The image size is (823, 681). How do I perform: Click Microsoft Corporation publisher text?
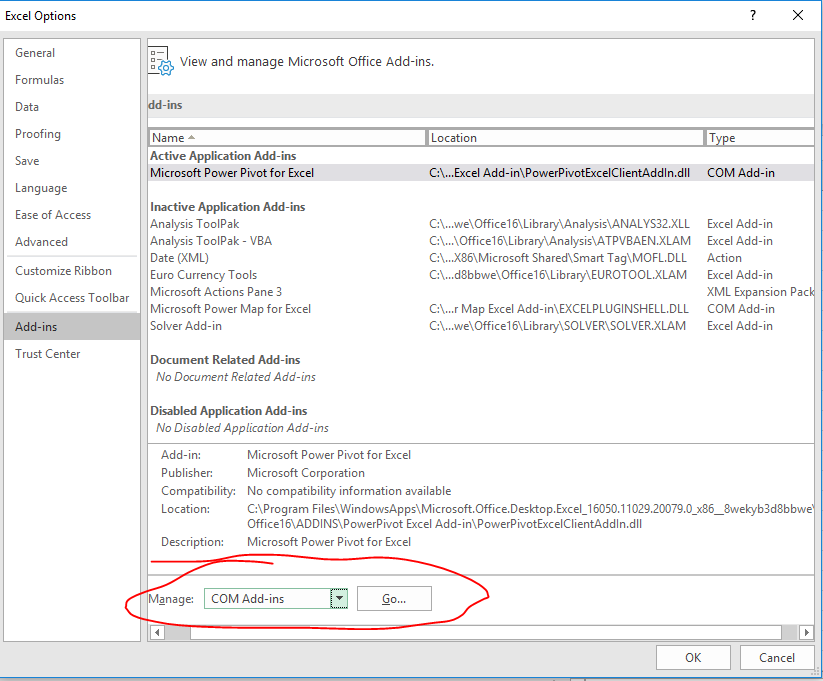coord(305,473)
